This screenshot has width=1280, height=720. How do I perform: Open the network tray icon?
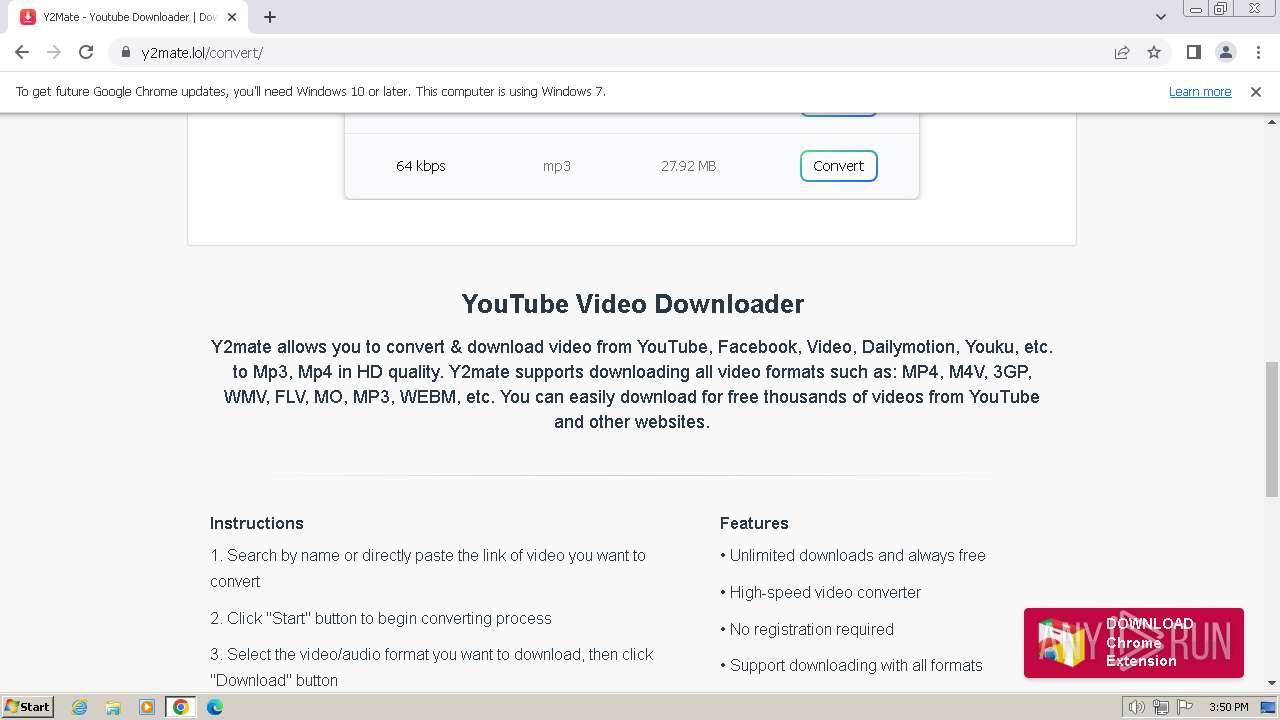click(x=1161, y=707)
